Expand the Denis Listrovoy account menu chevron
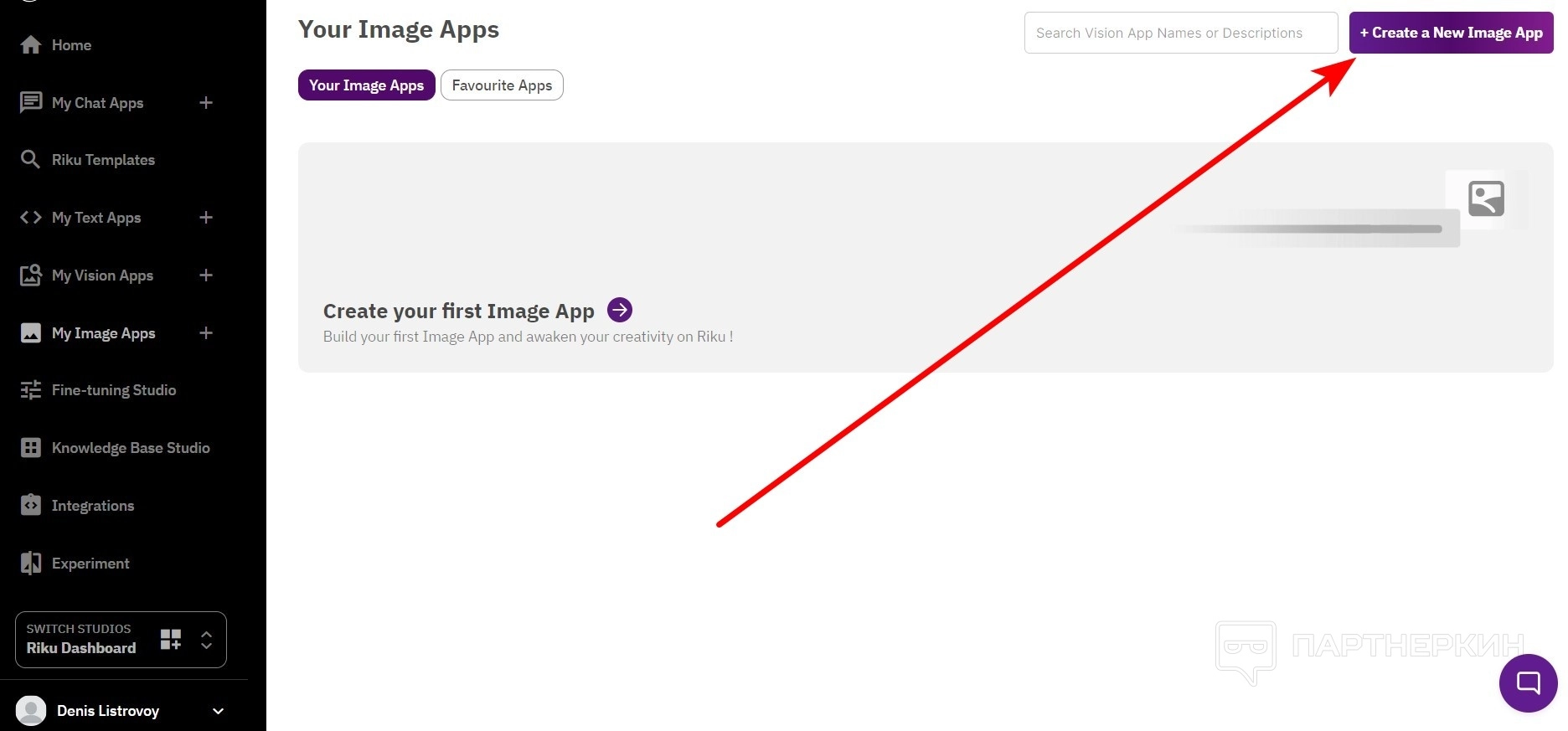The height and width of the screenshot is (731, 1568). 219,711
